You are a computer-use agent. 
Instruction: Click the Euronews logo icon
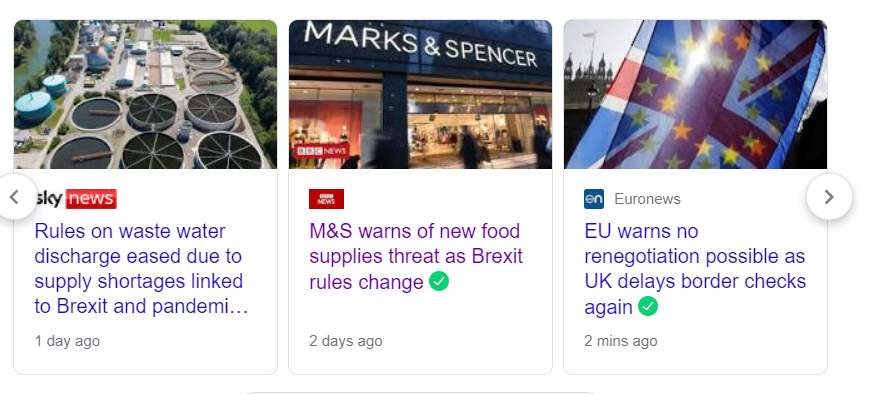point(594,199)
